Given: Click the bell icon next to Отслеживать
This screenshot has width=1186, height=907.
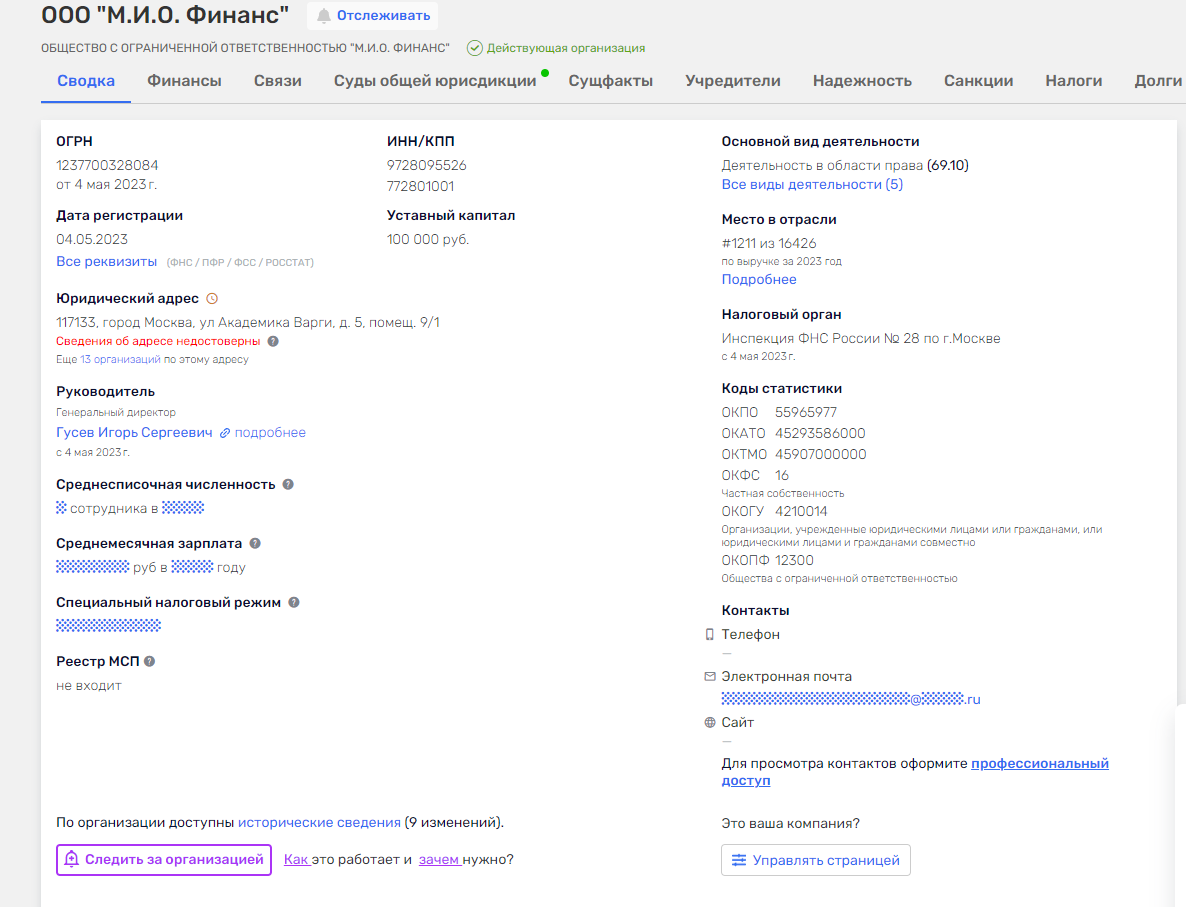Looking at the screenshot, I should tap(324, 16).
